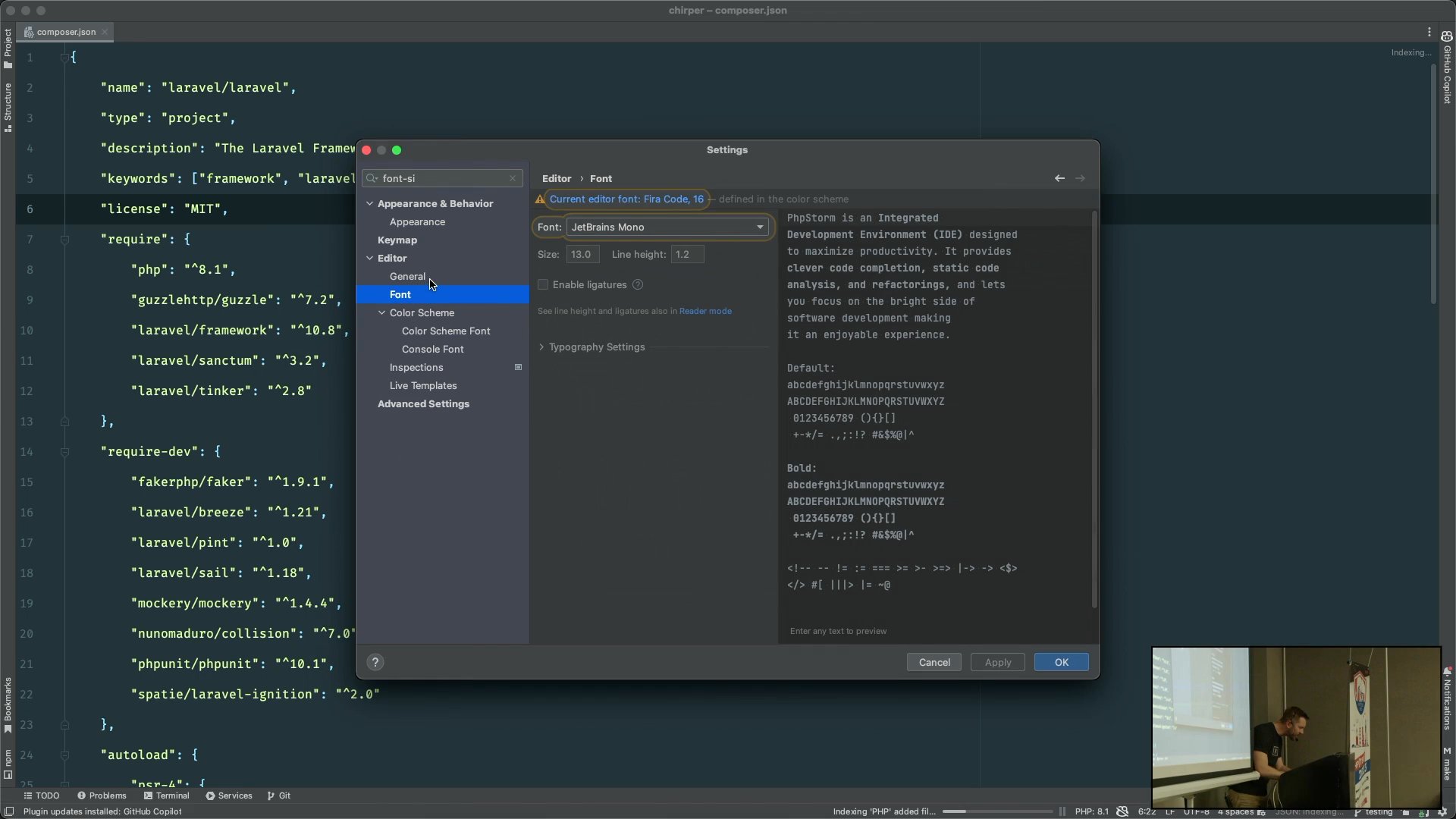Click the back navigation arrow in Settings
This screenshot has width=1456, height=819.
point(1059,178)
